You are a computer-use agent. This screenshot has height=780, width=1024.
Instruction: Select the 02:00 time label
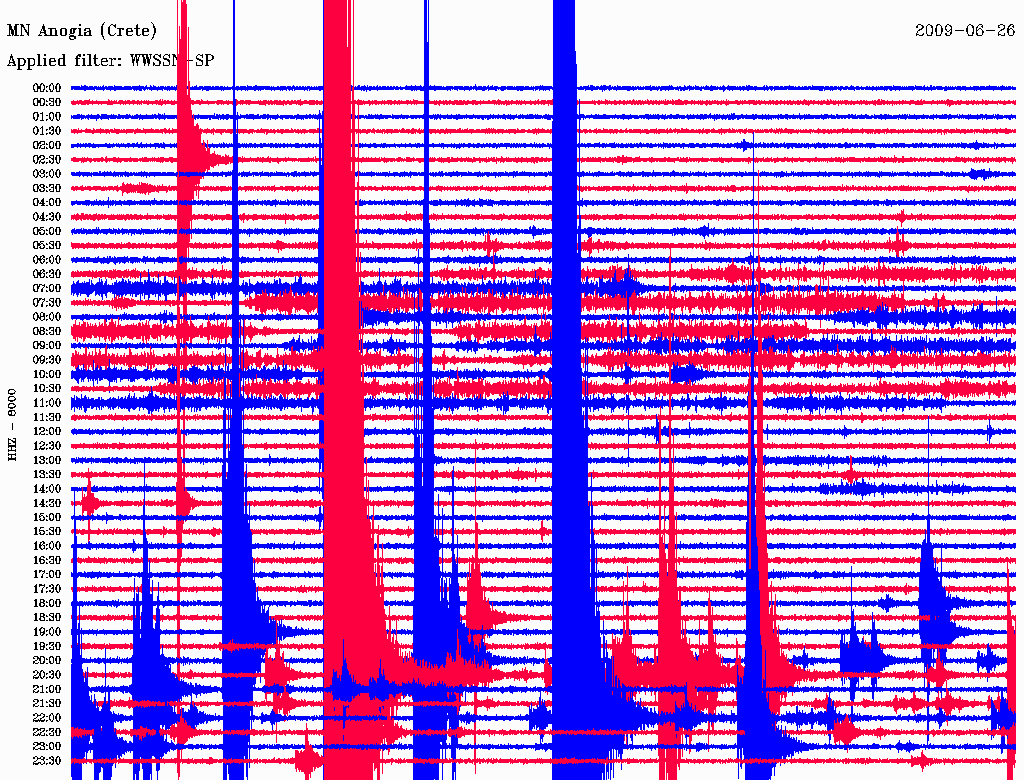(47, 145)
